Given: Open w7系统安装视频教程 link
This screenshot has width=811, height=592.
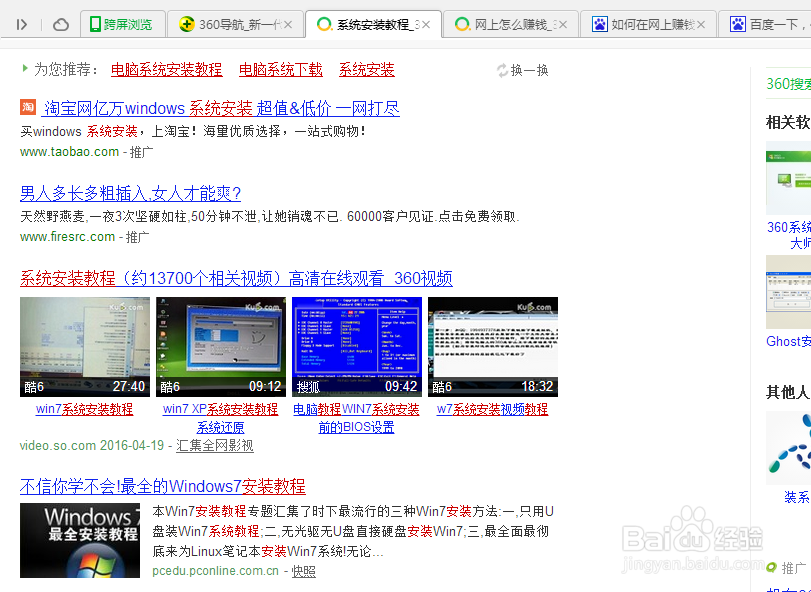Looking at the screenshot, I should tap(492, 409).
